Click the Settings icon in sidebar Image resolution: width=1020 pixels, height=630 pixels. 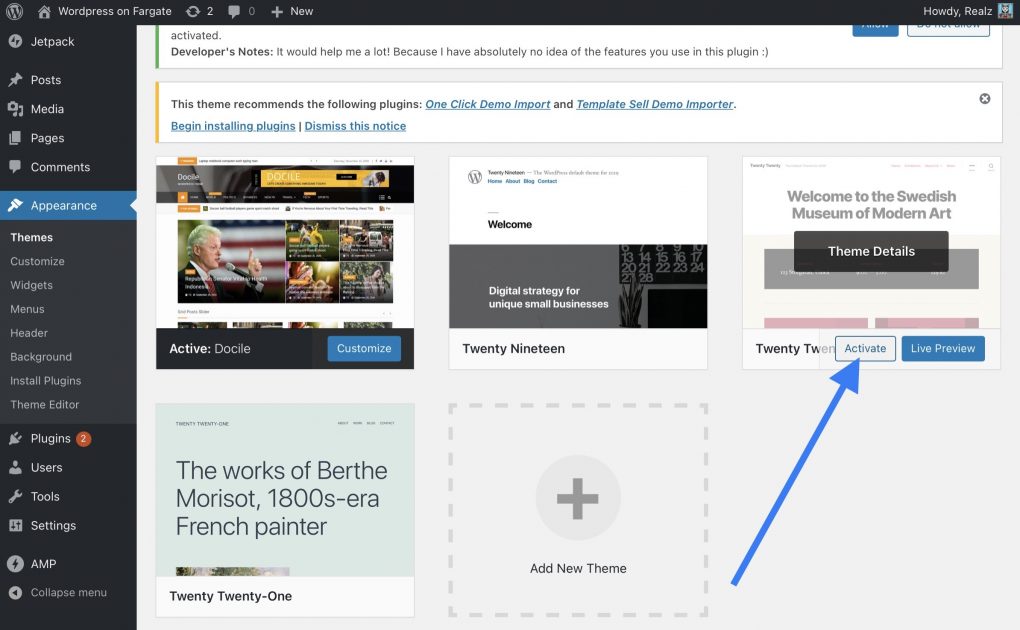pos(16,525)
